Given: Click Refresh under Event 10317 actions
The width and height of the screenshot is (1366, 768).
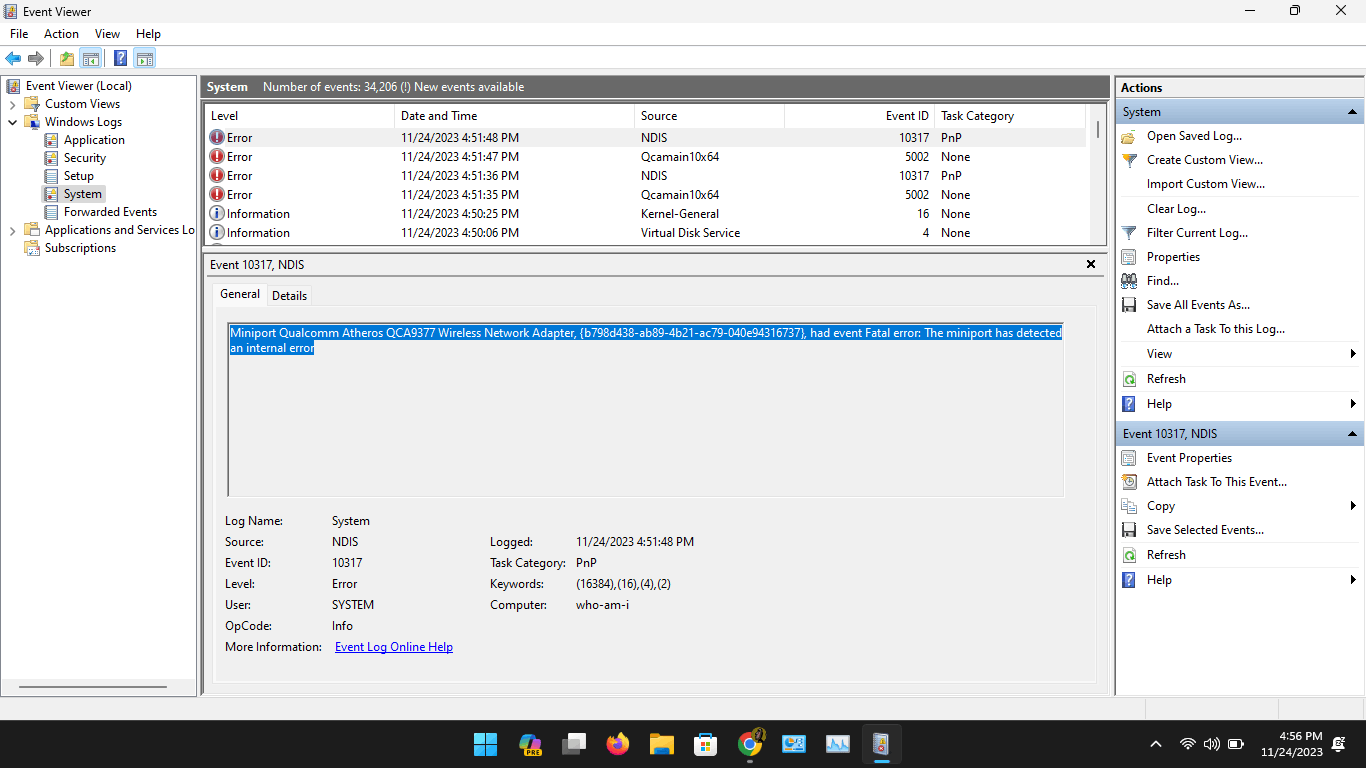Looking at the screenshot, I should pyautogui.click(x=1166, y=555).
